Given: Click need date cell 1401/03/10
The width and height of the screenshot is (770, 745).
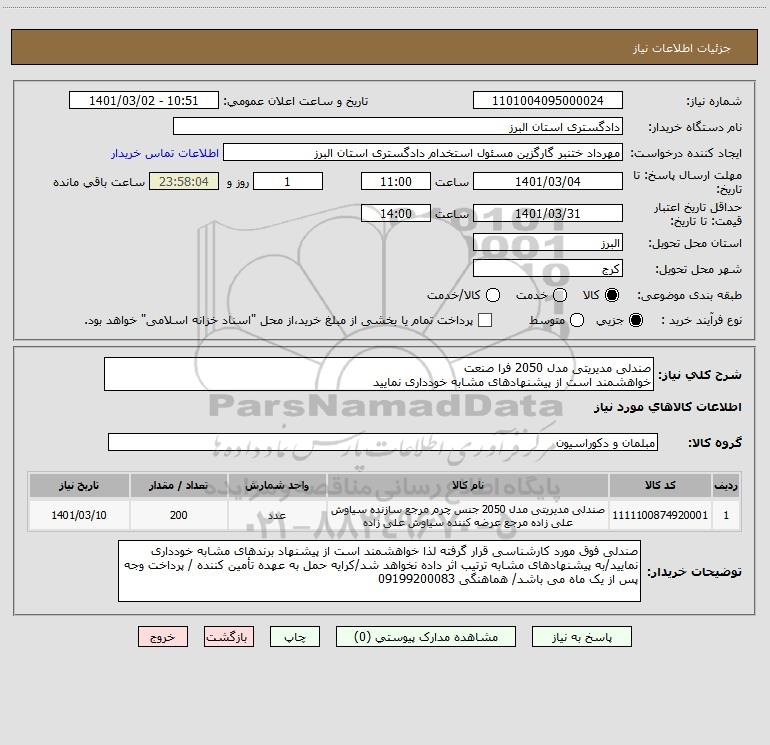Looking at the screenshot, I should 79,515.
